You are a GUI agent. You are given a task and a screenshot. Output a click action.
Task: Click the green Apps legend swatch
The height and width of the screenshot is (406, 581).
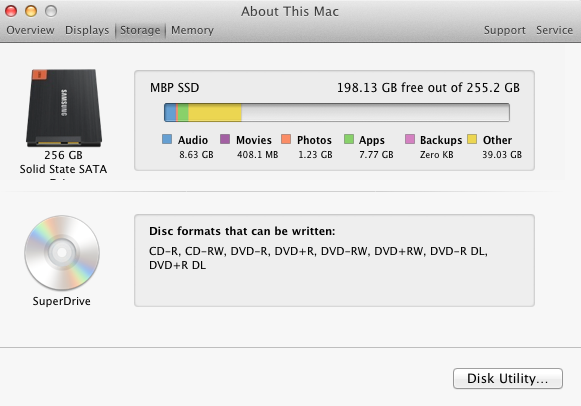(x=349, y=139)
